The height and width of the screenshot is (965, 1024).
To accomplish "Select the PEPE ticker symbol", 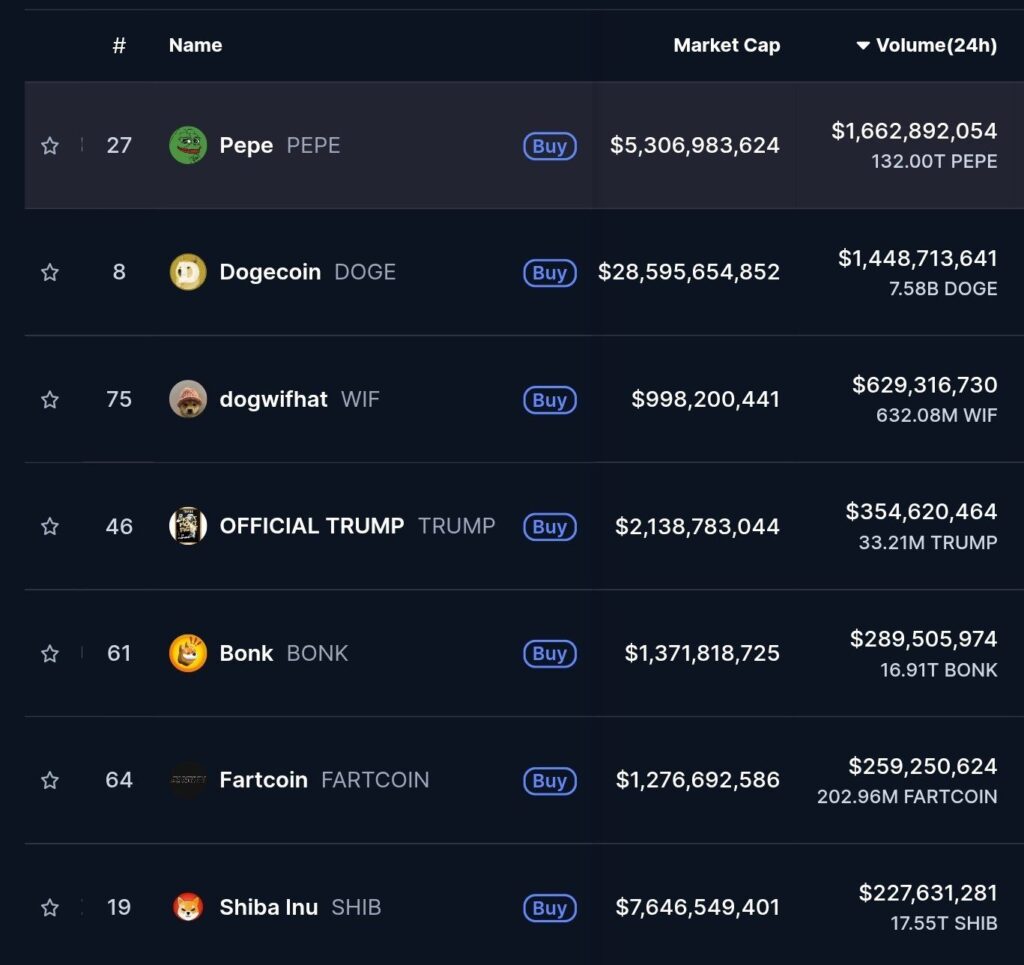I will tap(313, 145).
